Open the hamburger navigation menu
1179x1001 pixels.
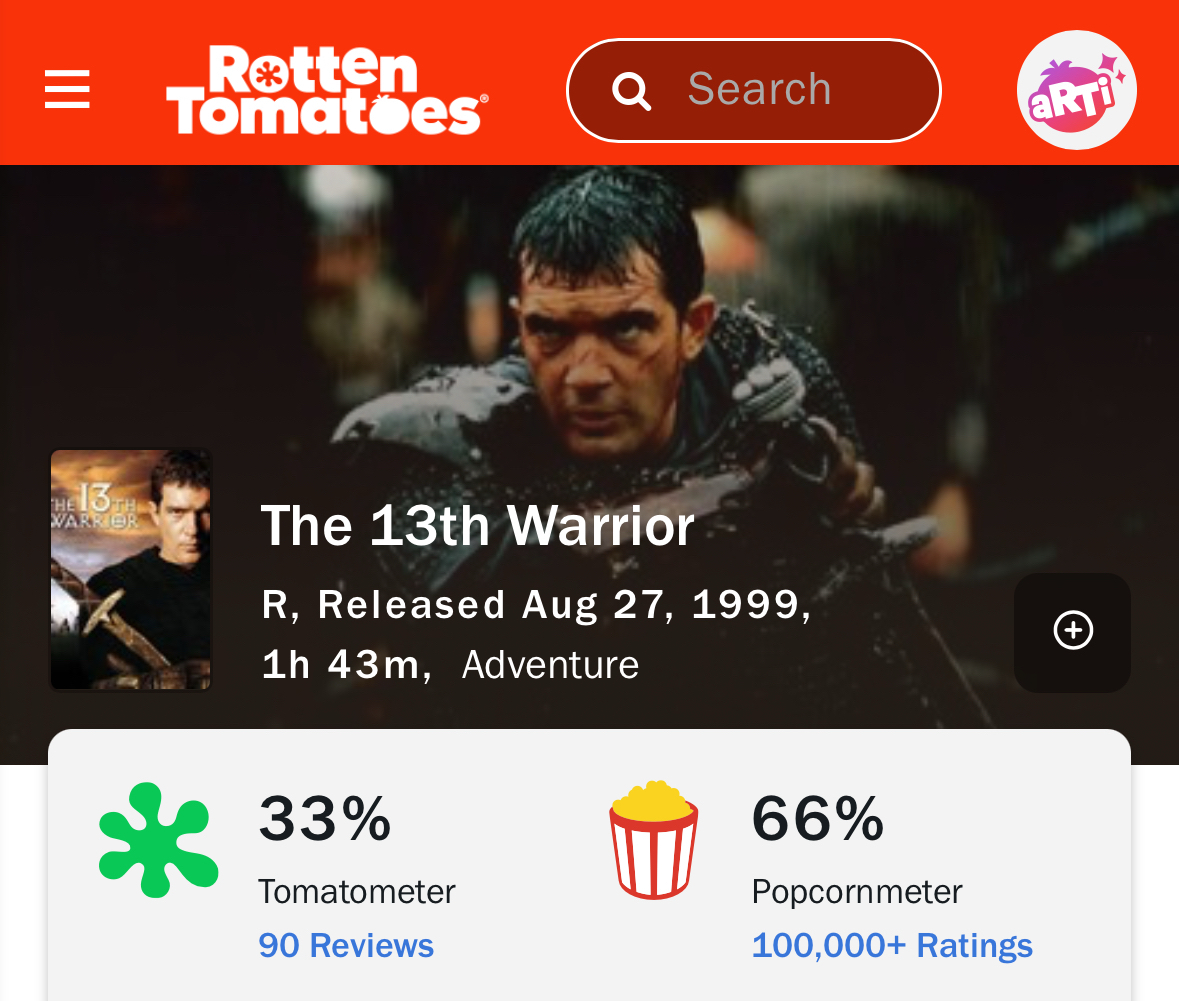(67, 89)
